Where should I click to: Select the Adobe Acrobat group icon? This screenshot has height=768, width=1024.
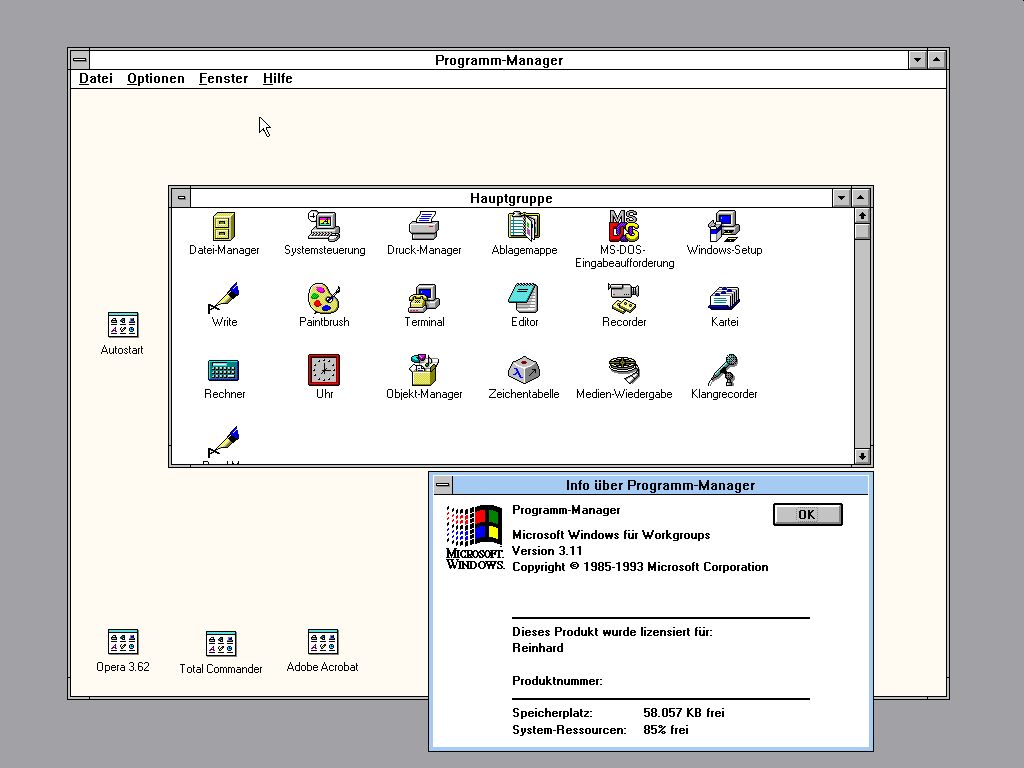(x=323, y=642)
